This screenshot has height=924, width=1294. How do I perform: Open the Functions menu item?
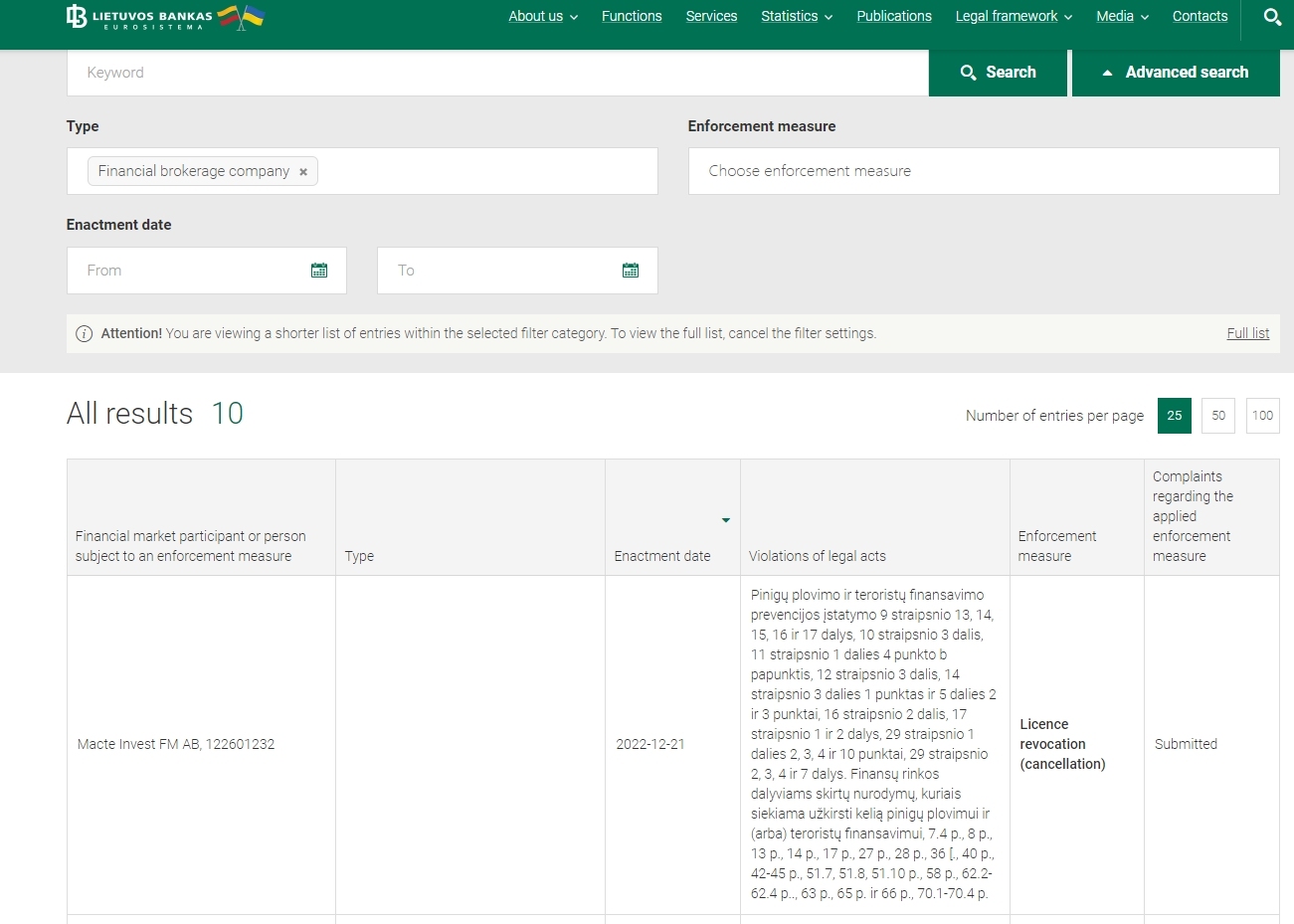[632, 17]
